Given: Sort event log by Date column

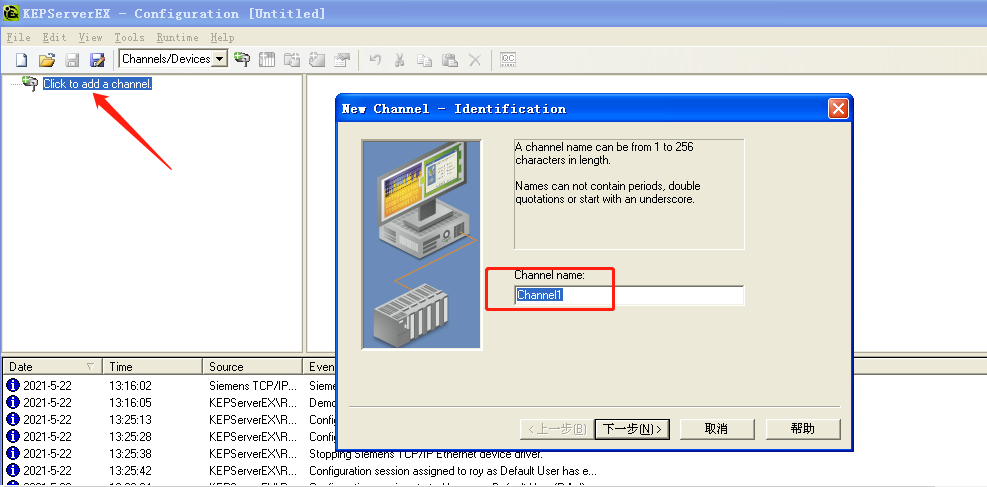Looking at the screenshot, I should coord(50,367).
